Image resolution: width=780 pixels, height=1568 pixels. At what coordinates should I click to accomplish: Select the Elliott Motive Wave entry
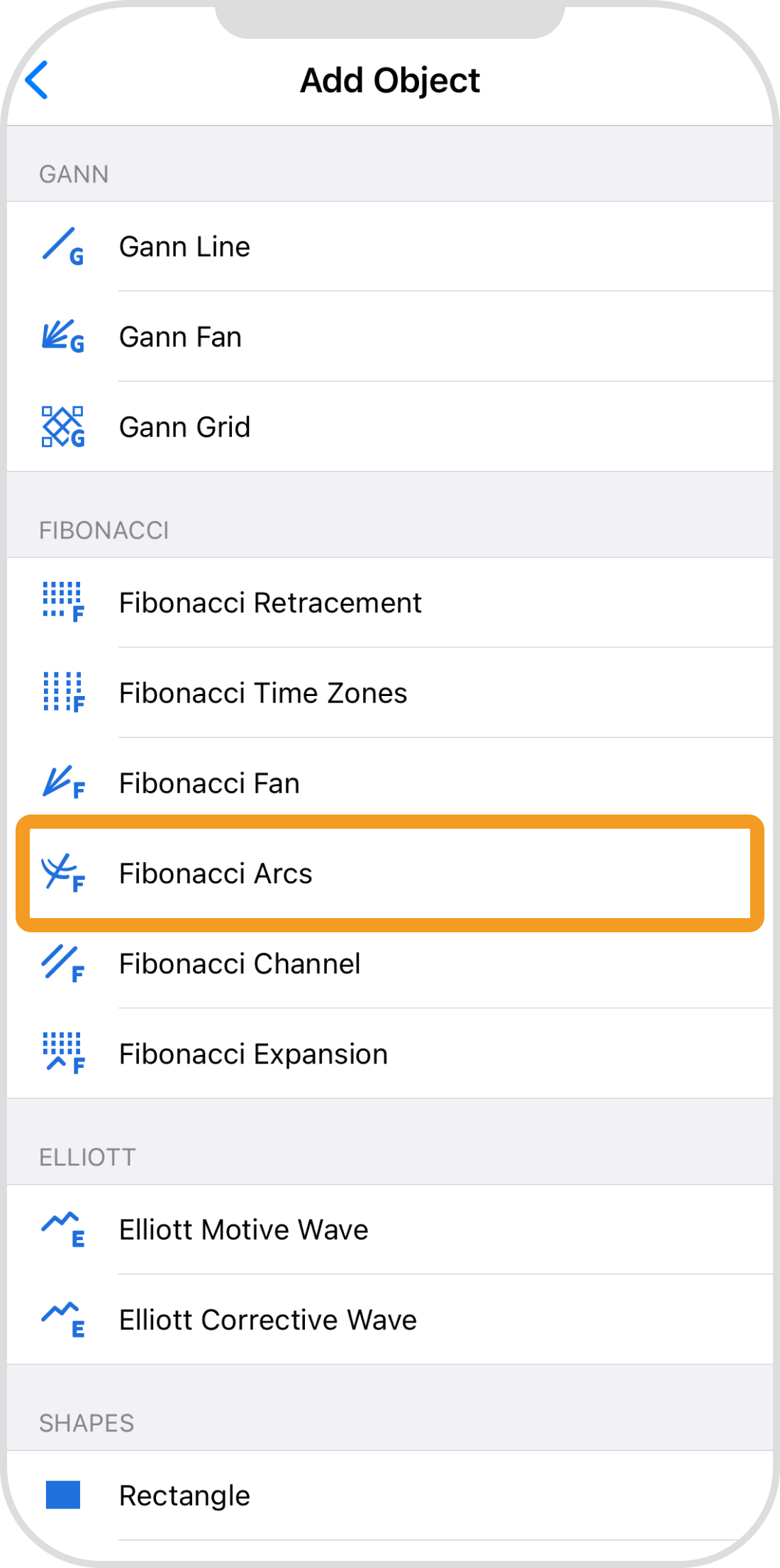tap(243, 1230)
